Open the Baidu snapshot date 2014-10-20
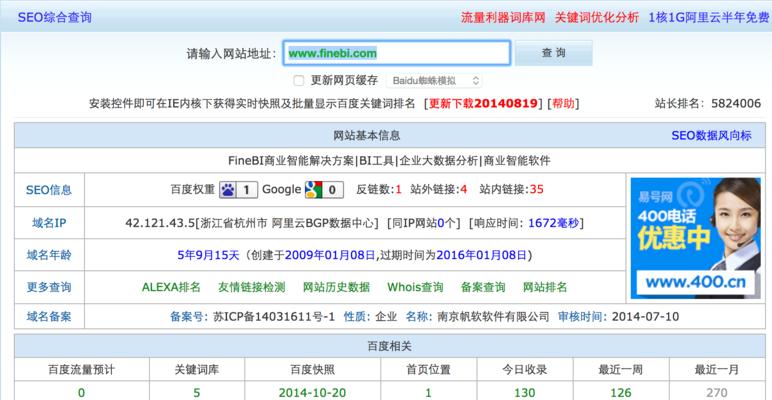This screenshot has height=400, width=772. [312, 393]
